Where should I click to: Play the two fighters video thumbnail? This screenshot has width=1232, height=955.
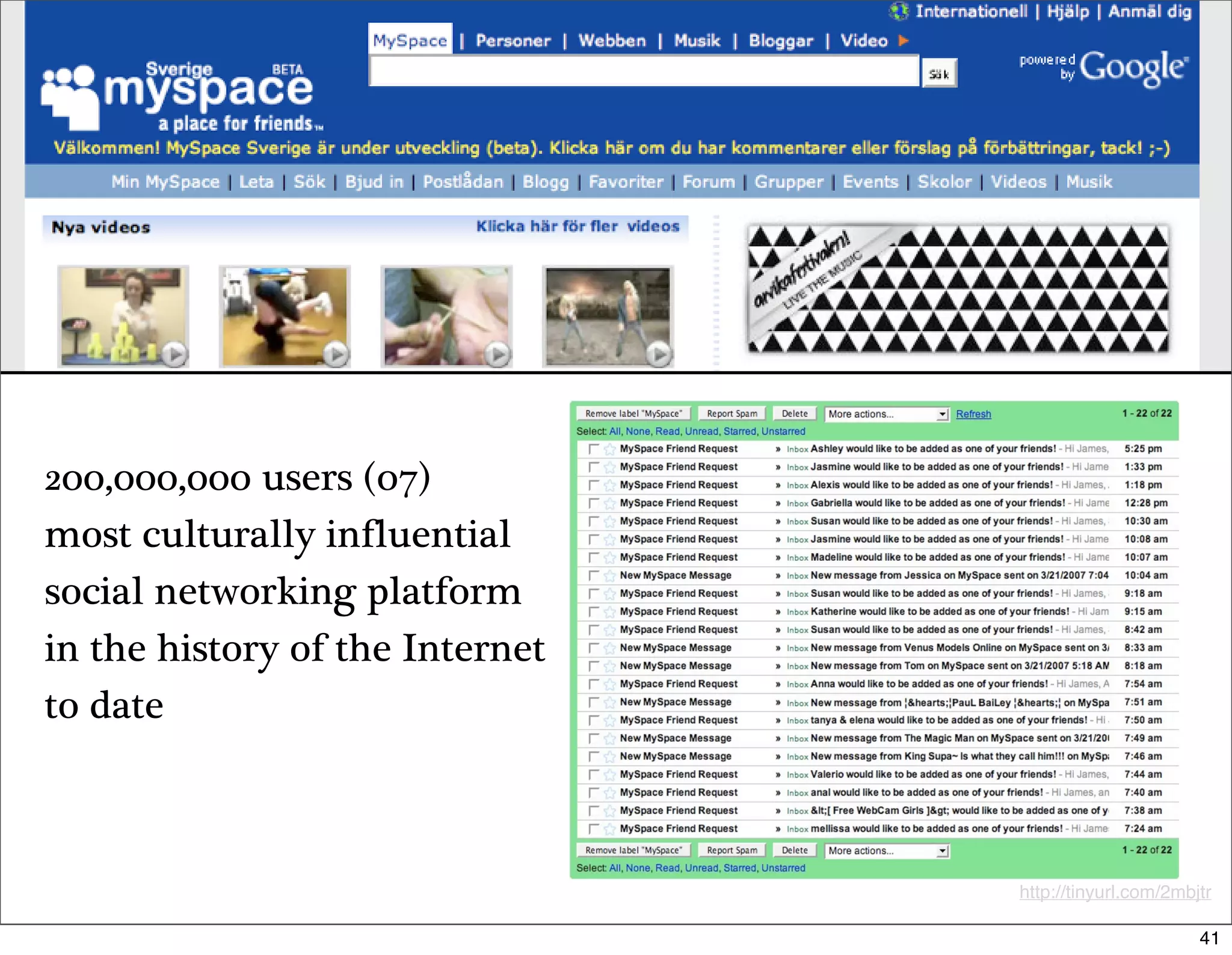pos(608,317)
